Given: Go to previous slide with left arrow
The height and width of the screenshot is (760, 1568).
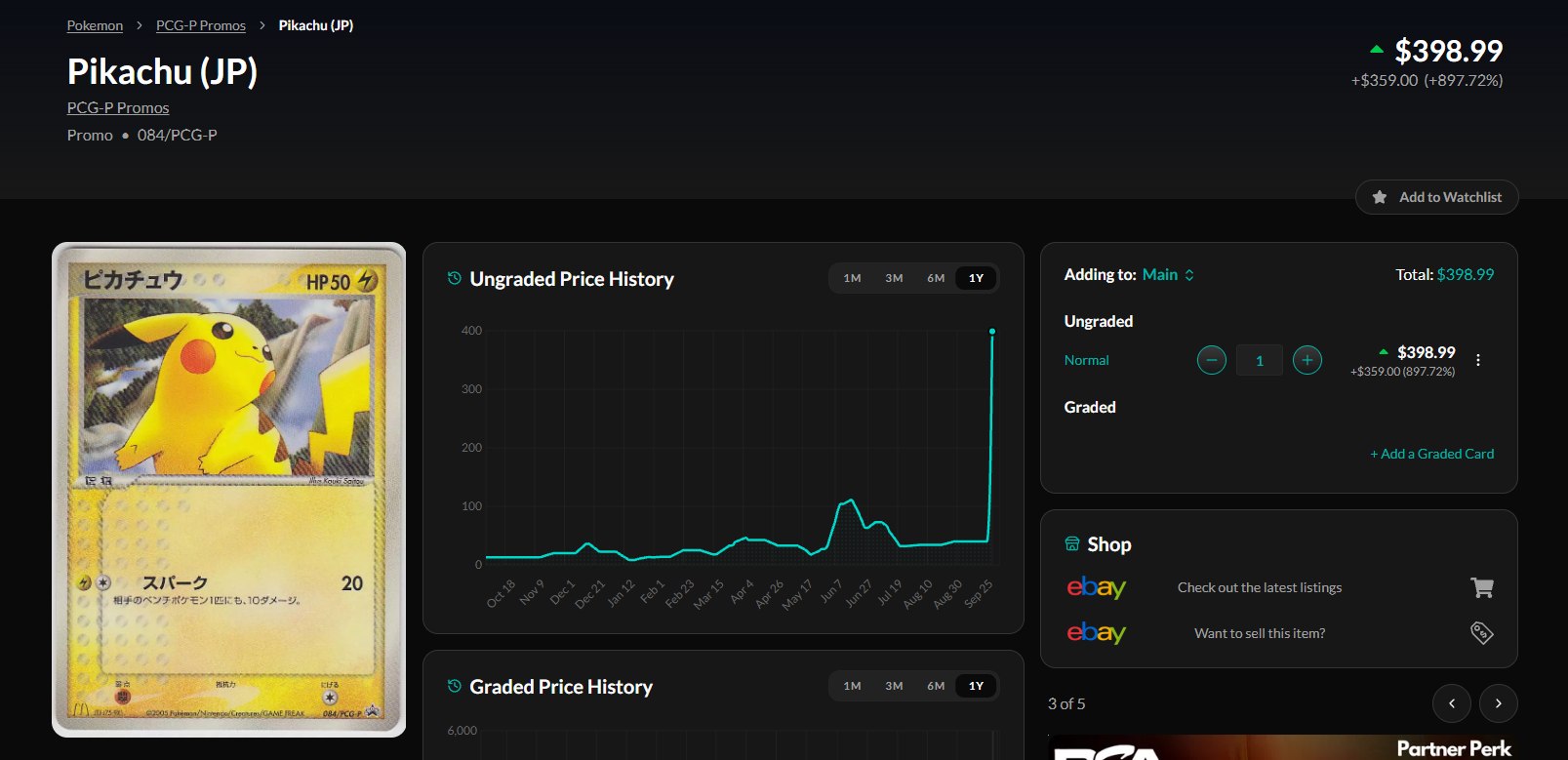Looking at the screenshot, I should (1452, 703).
